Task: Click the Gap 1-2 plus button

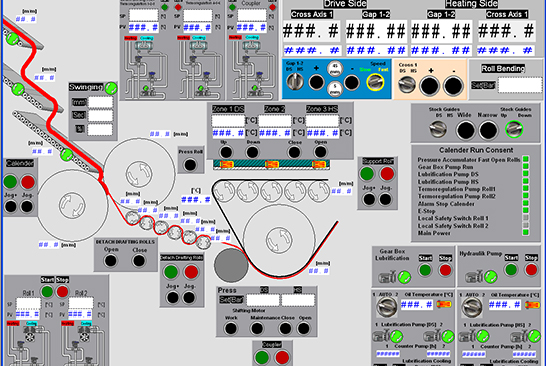Action: coord(316,83)
